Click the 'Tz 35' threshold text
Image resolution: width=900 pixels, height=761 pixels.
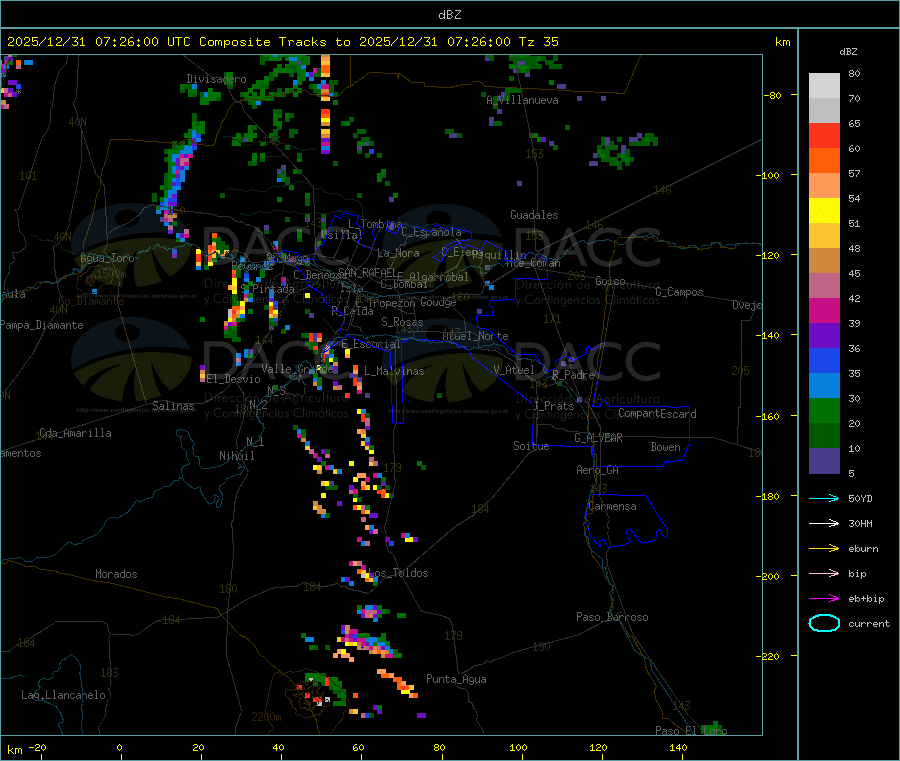click(539, 42)
